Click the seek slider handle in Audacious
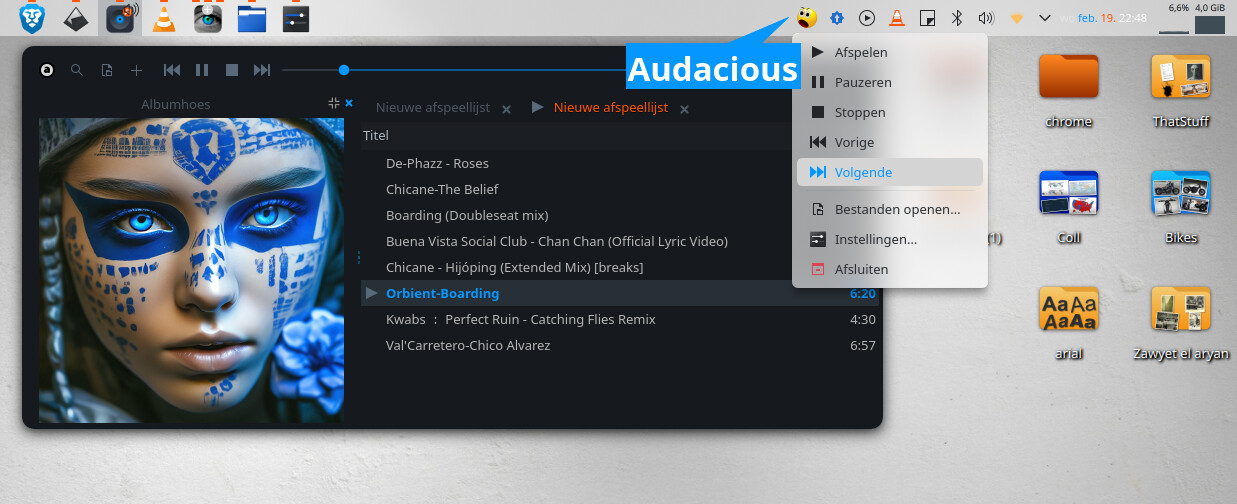This screenshot has height=504, width=1237. click(x=344, y=70)
